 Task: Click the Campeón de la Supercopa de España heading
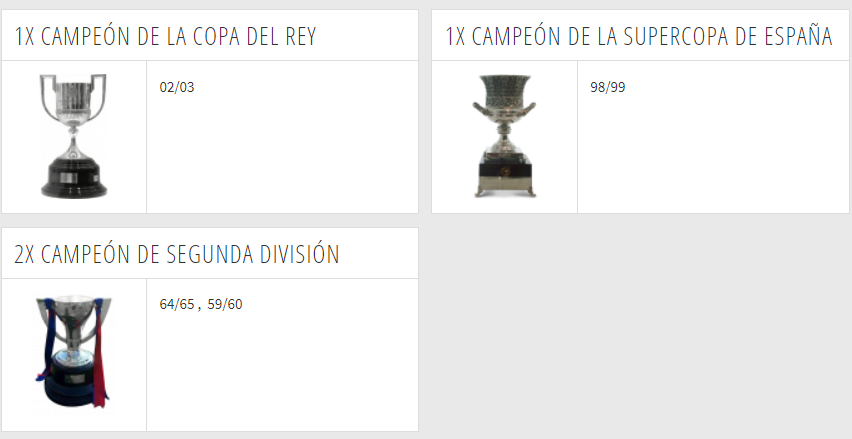(639, 36)
